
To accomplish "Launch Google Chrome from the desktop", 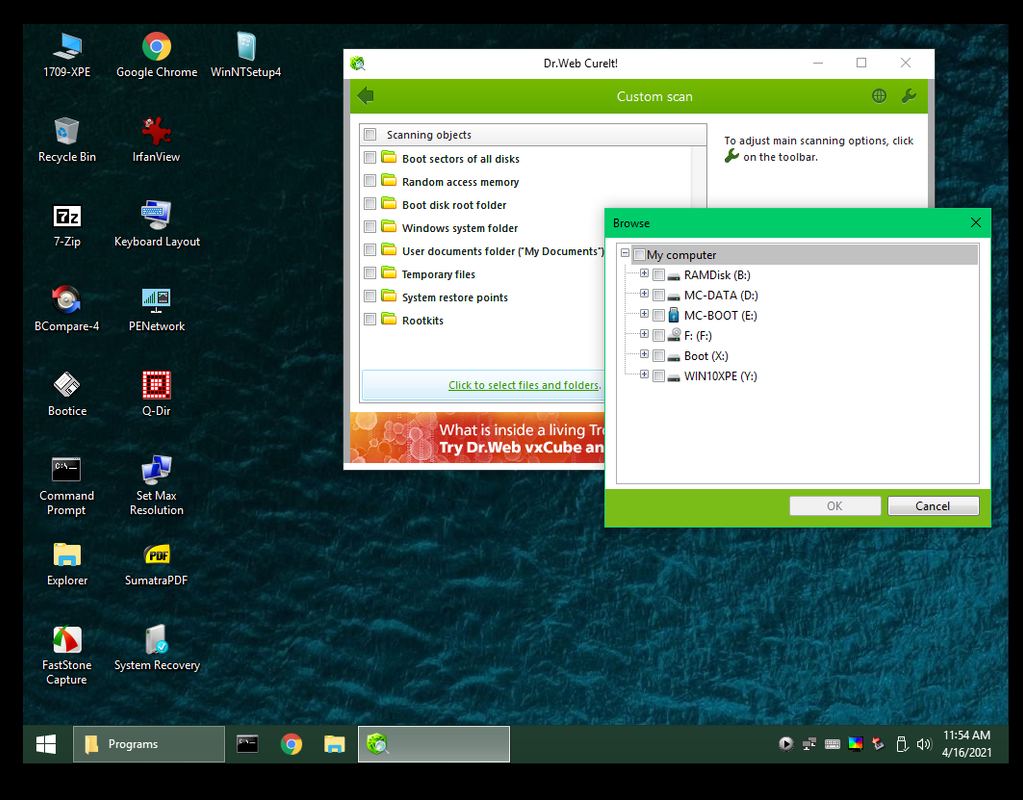I will coord(157,55).
